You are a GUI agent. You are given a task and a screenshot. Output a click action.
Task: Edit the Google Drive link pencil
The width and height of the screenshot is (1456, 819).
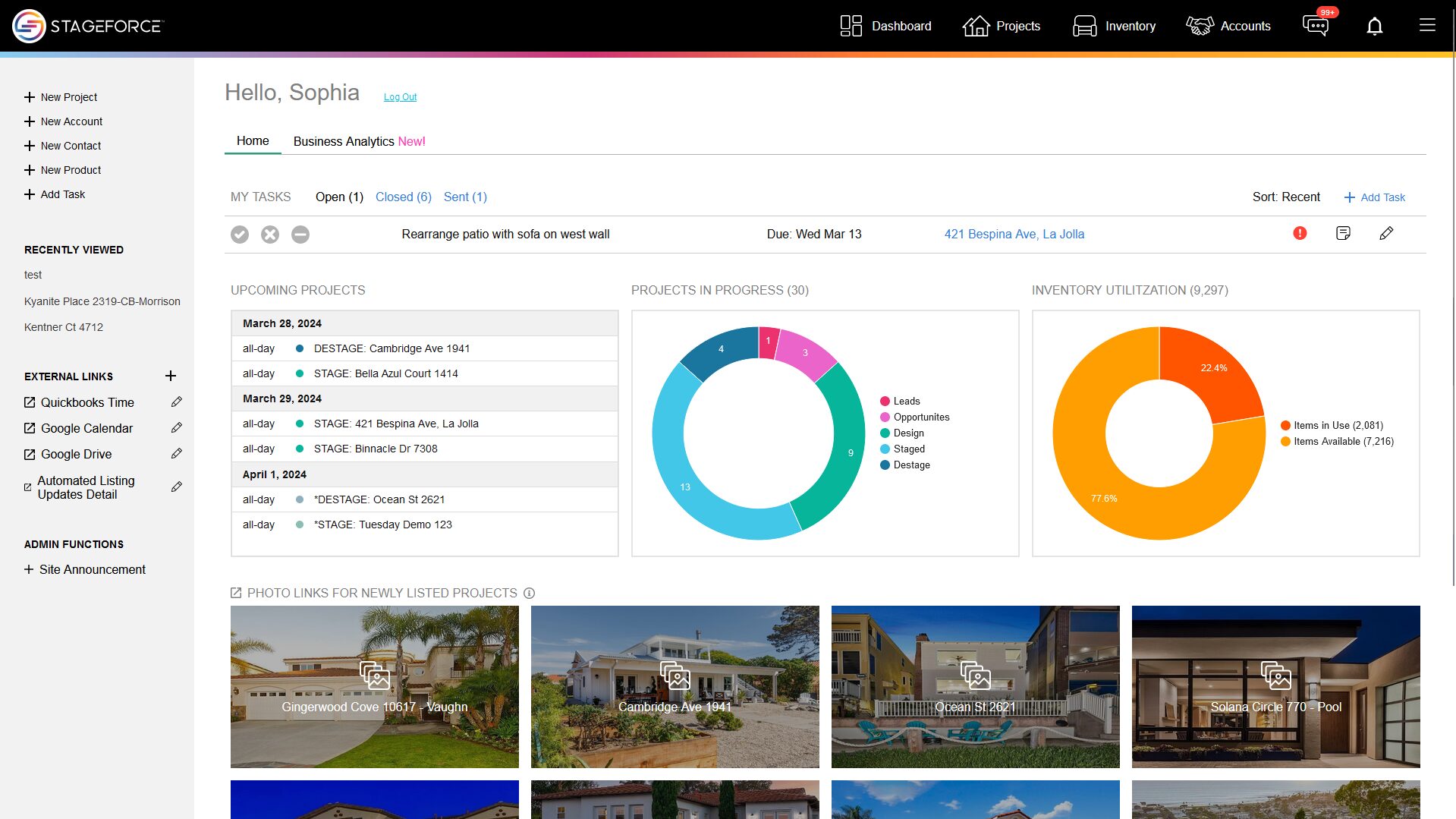pyautogui.click(x=177, y=453)
